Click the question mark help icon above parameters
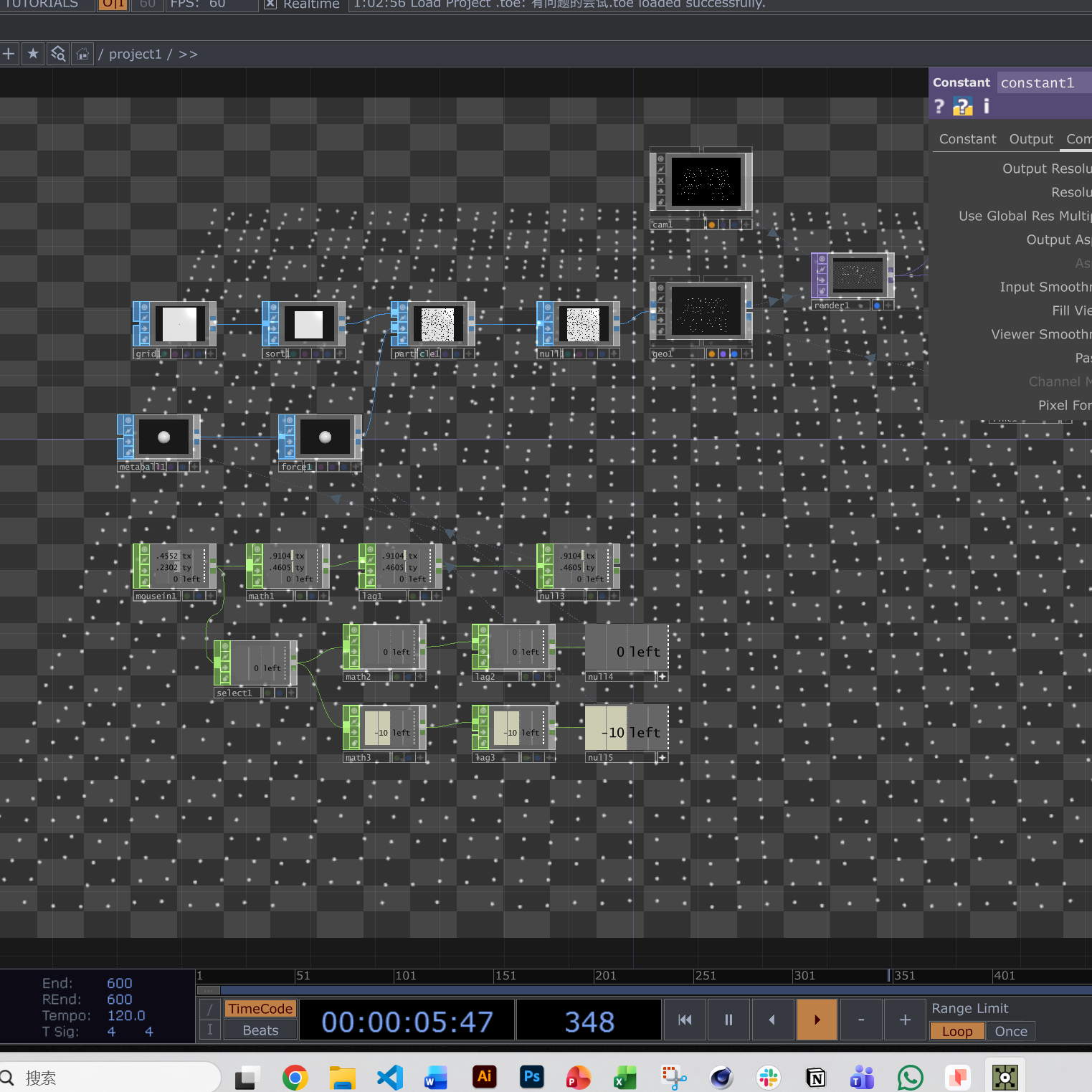This screenshot has height=1092, width=1092. pyautogui.click(x=939, y=106)
